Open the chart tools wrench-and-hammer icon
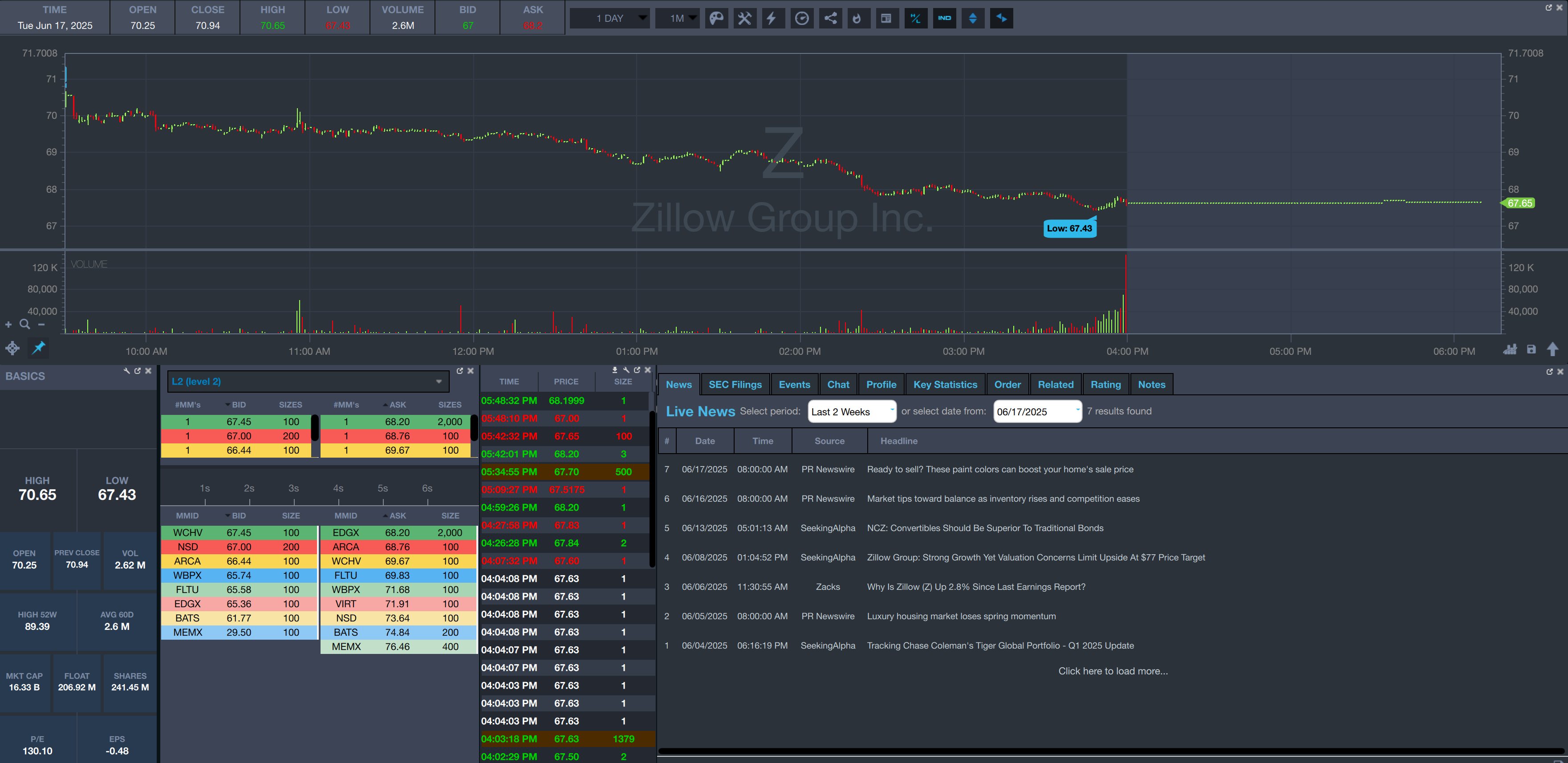The image size is (1568, 763). (x=744, y=18)
